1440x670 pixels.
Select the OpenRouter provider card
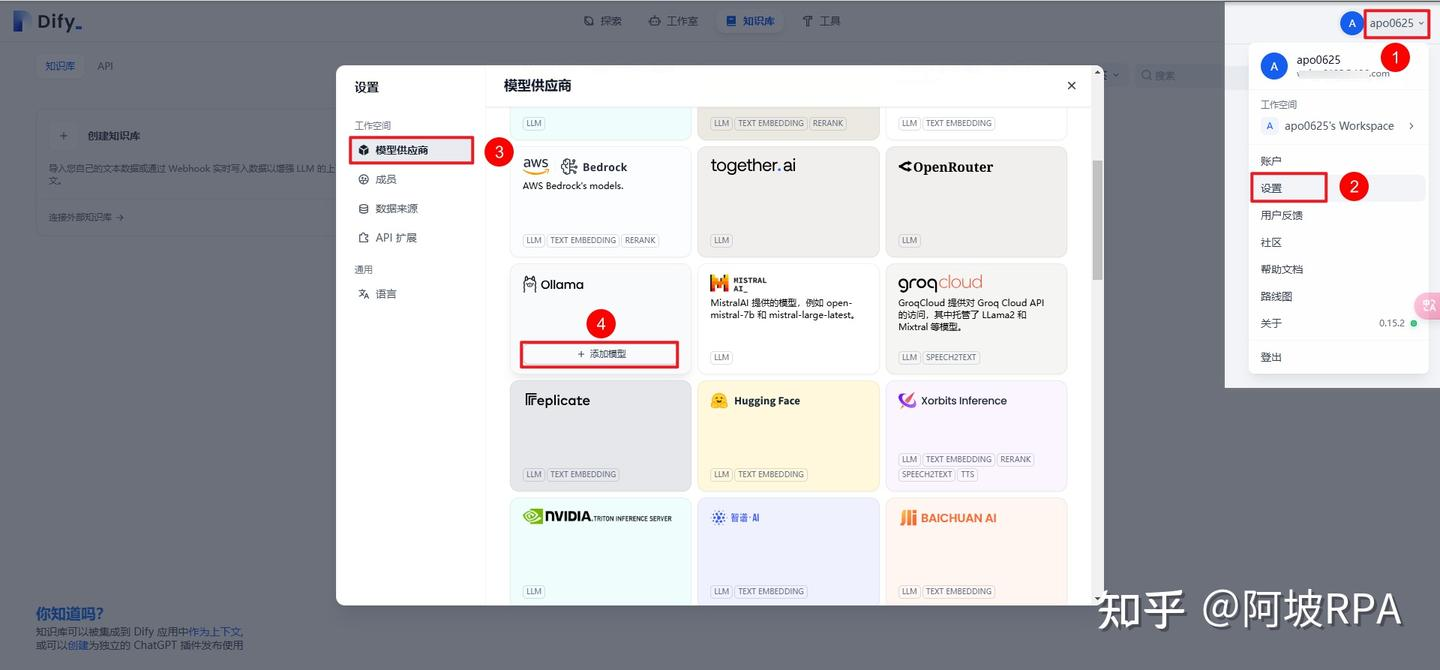(976, 201)
